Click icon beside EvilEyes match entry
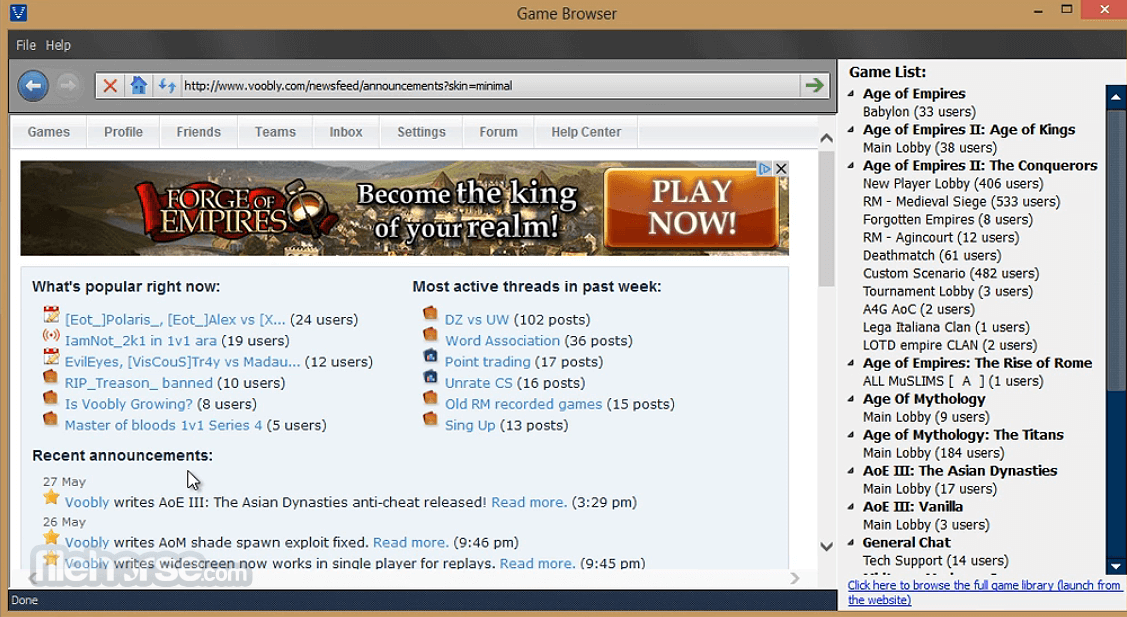 [x=51, y=356]
